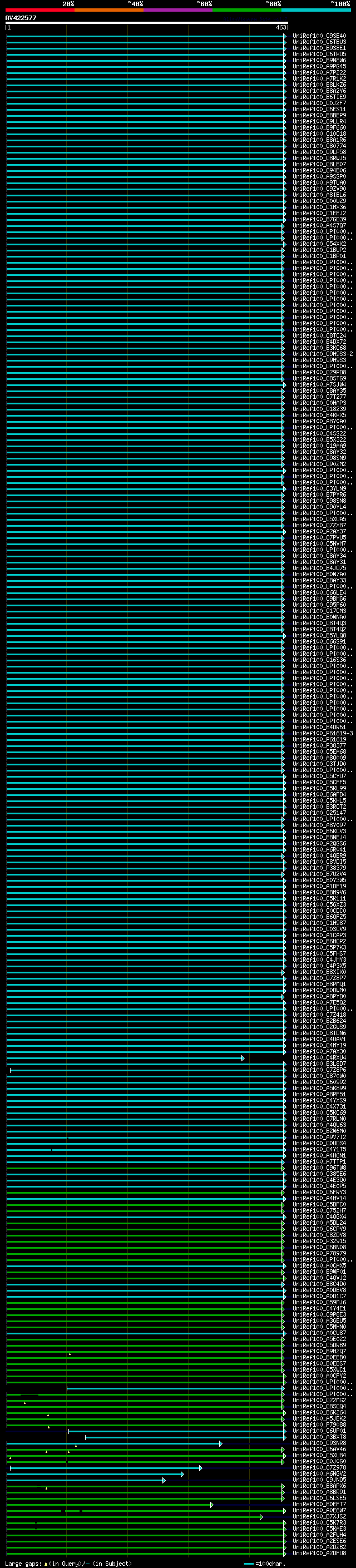Open hit UniRef100_C6TBU3
This screenshot has width=356, height=1568.
[x=319, y=42]
